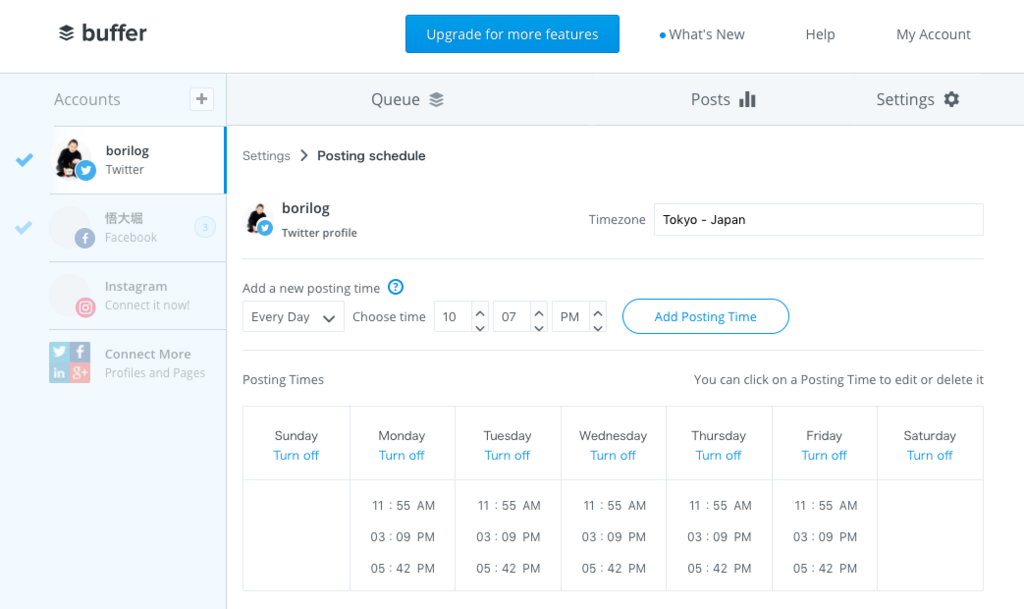Edit Tuesday 11:55 AM posting time
This screenshot has width=1024, height=609.
point(509,505)
